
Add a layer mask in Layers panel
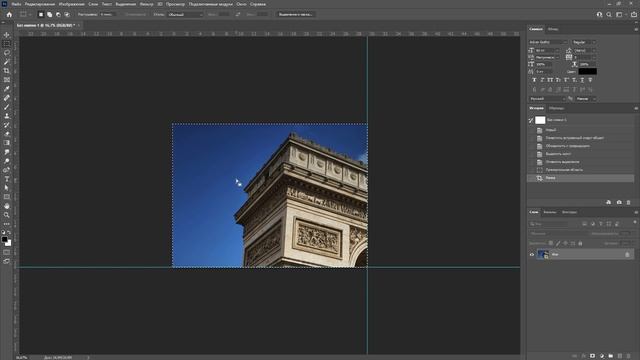[x=592, y=356]
